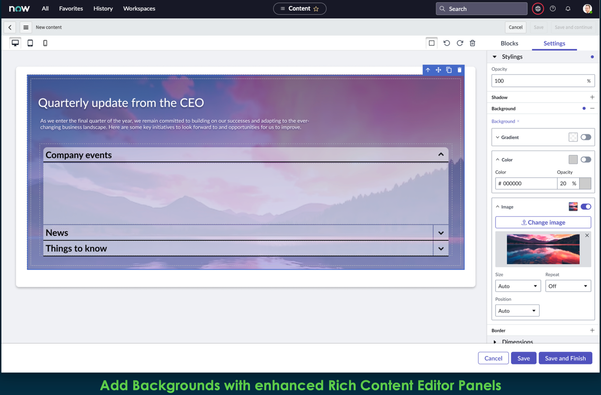
Task: Delete the selected block via its toolbar
Action: pyautogui.click(x=459, y=70)
